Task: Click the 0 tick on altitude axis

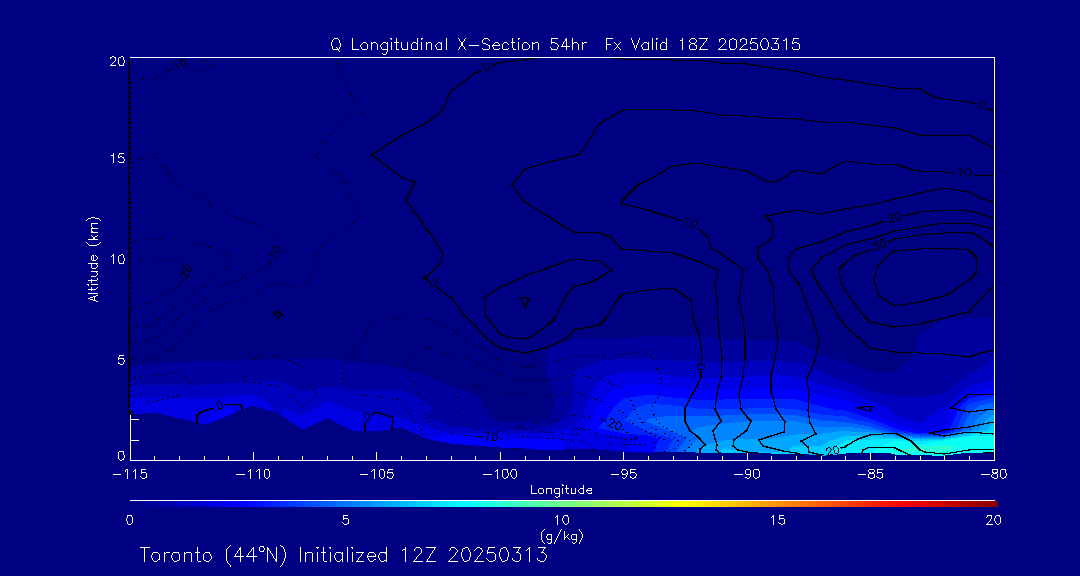Action: click(x=121, y=455)
